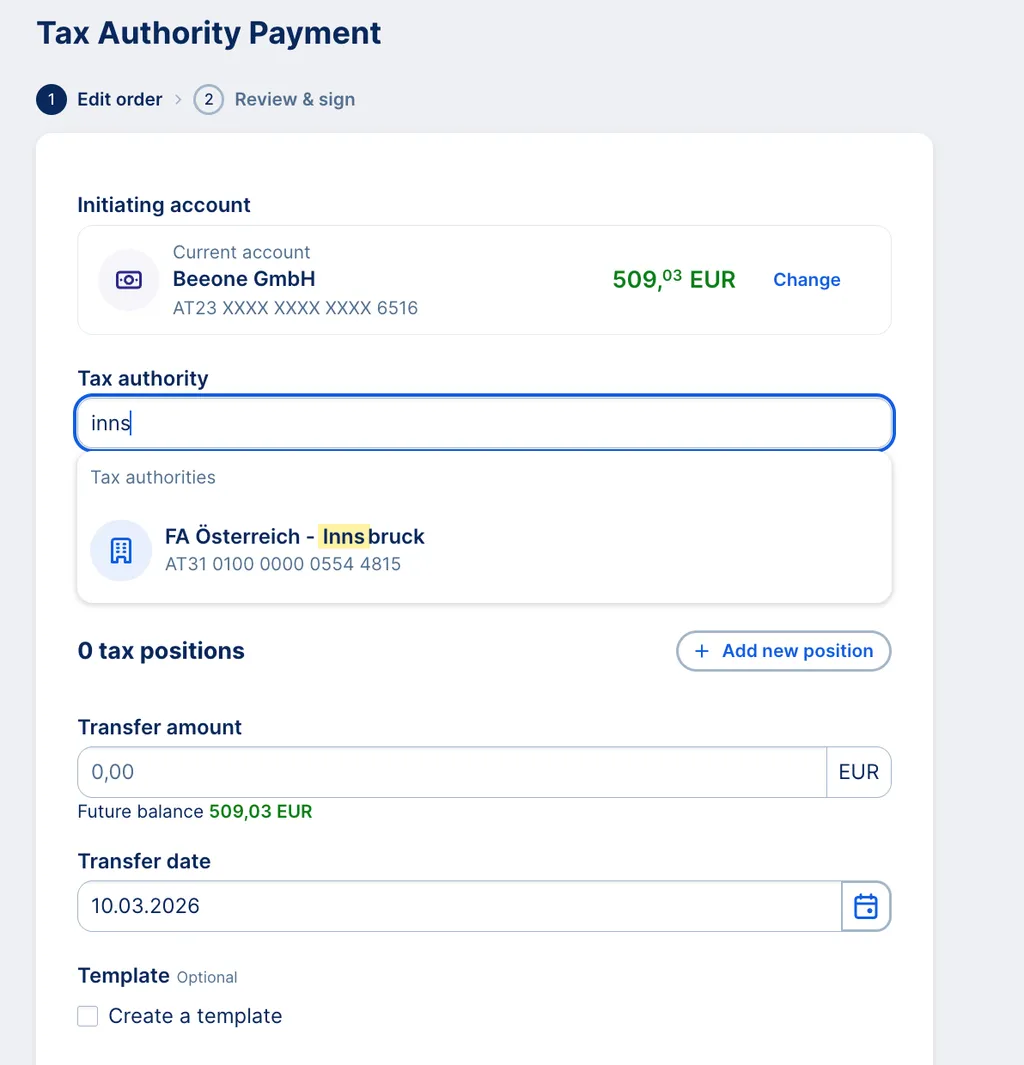Go to Review & sign step
Screen dimensions: 1024x1065
(295, 100)
